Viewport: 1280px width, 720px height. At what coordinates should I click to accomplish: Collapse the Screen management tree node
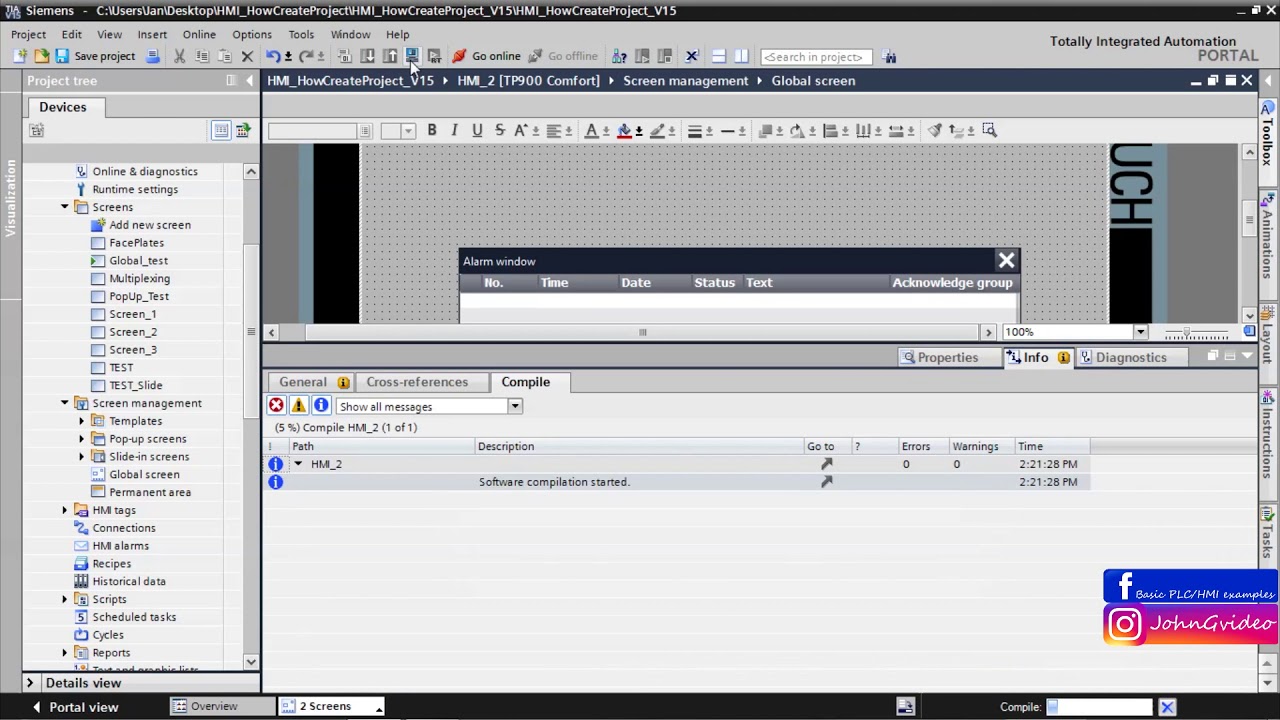click(65, 403)
